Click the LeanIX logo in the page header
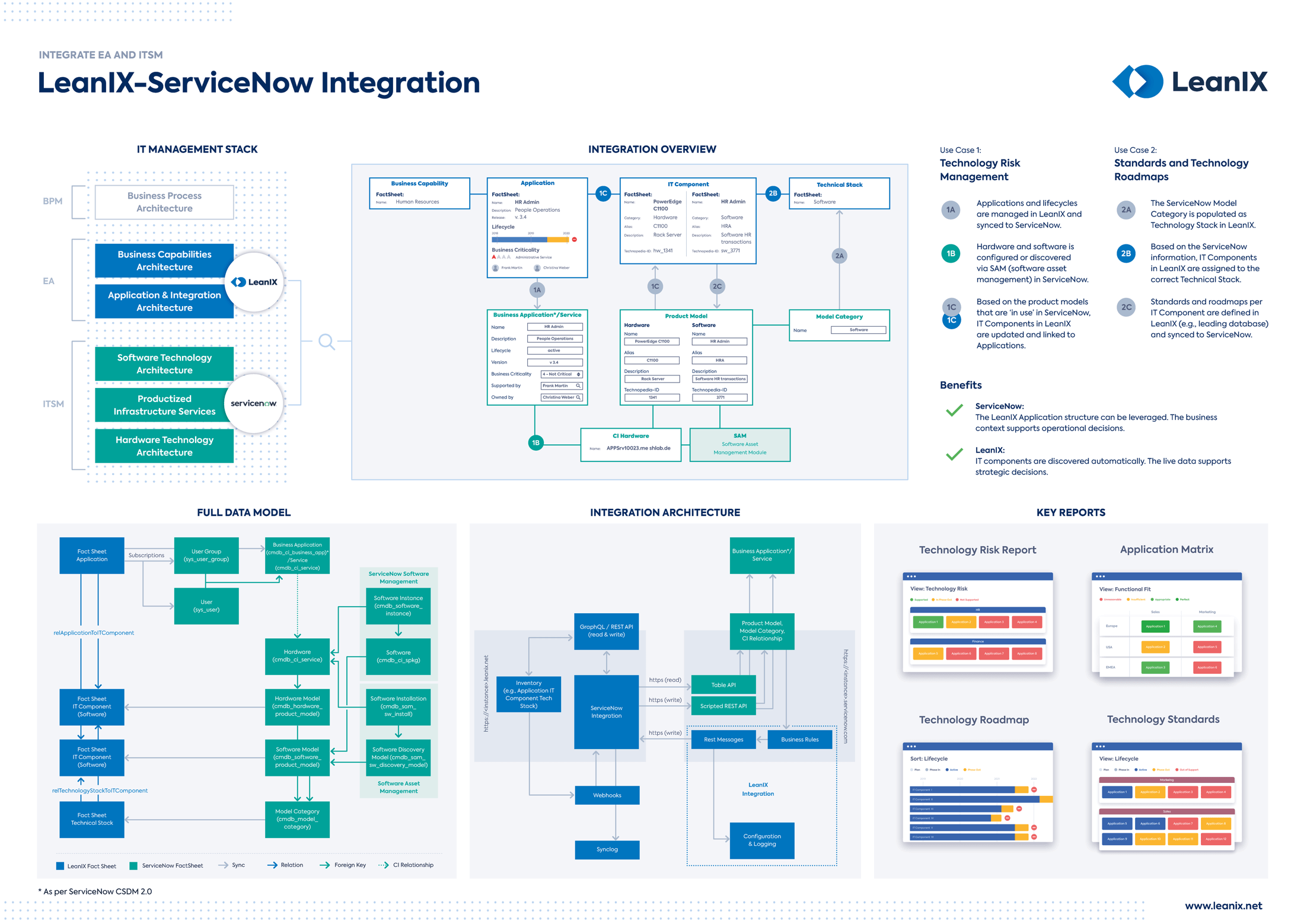This screenshot has height=924, width=1307. [1190, 81]
